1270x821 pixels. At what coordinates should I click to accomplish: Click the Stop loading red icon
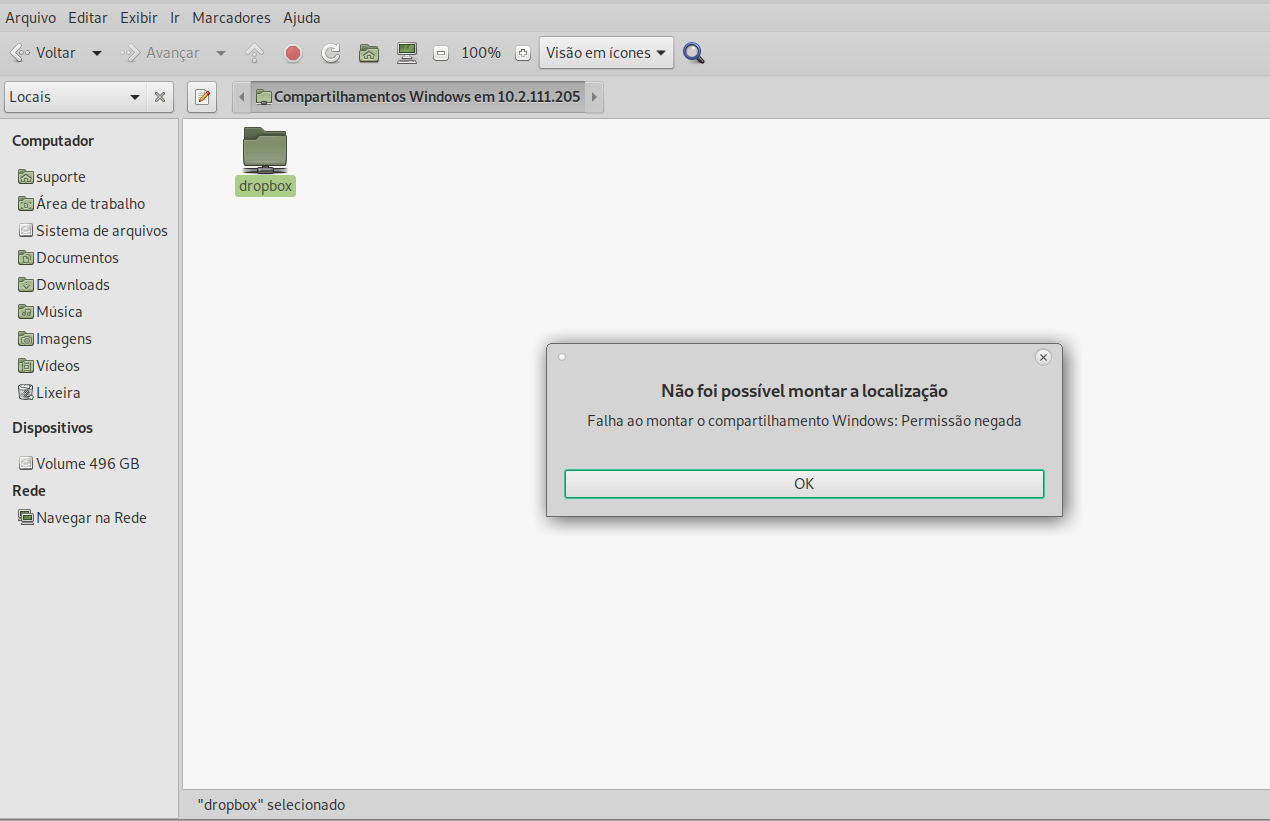coord(293,53)
